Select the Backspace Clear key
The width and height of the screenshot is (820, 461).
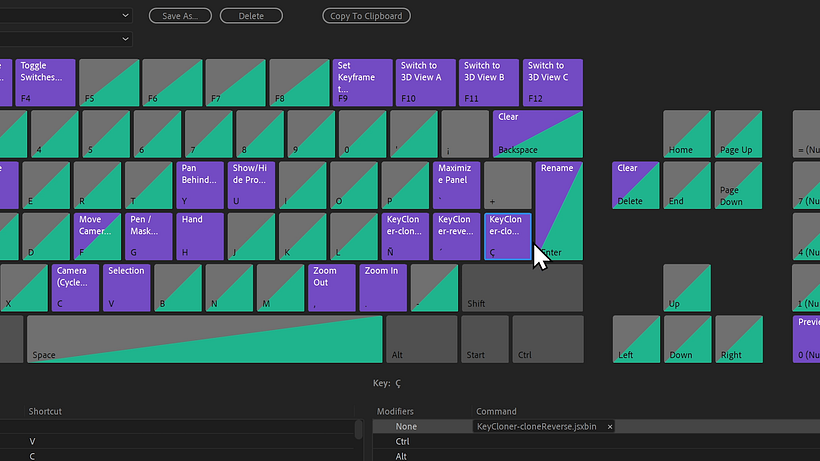538,134
